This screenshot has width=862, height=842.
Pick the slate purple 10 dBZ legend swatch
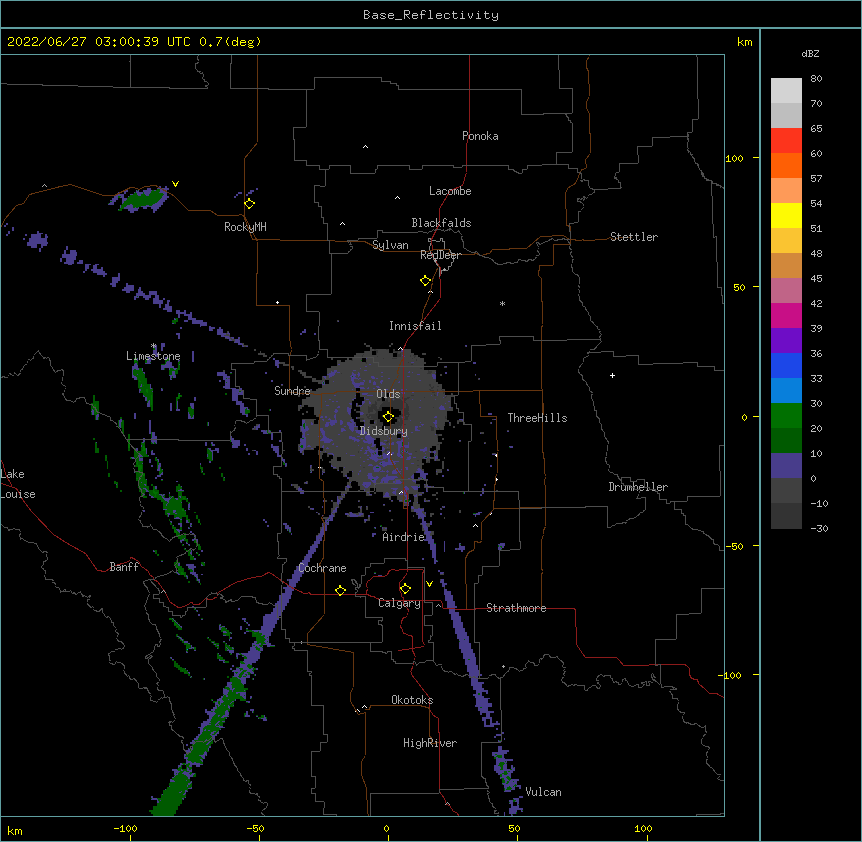tap(786, 466)
